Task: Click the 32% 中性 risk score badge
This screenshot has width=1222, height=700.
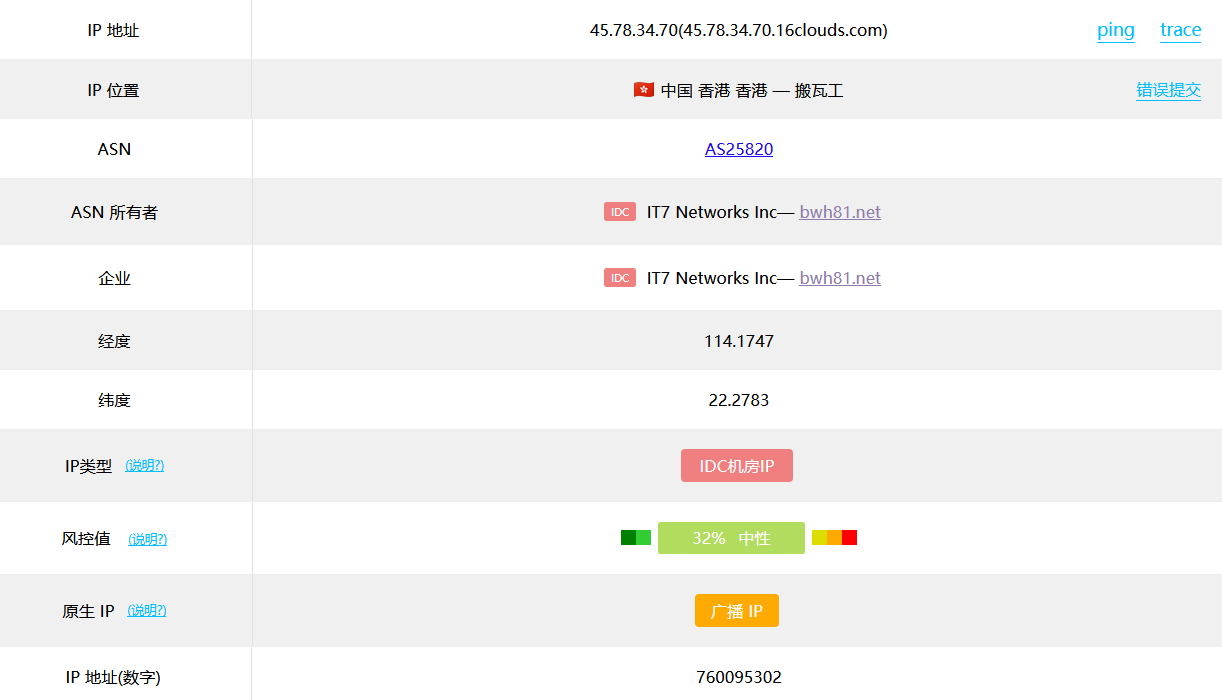Action: [x=731, y=538]
